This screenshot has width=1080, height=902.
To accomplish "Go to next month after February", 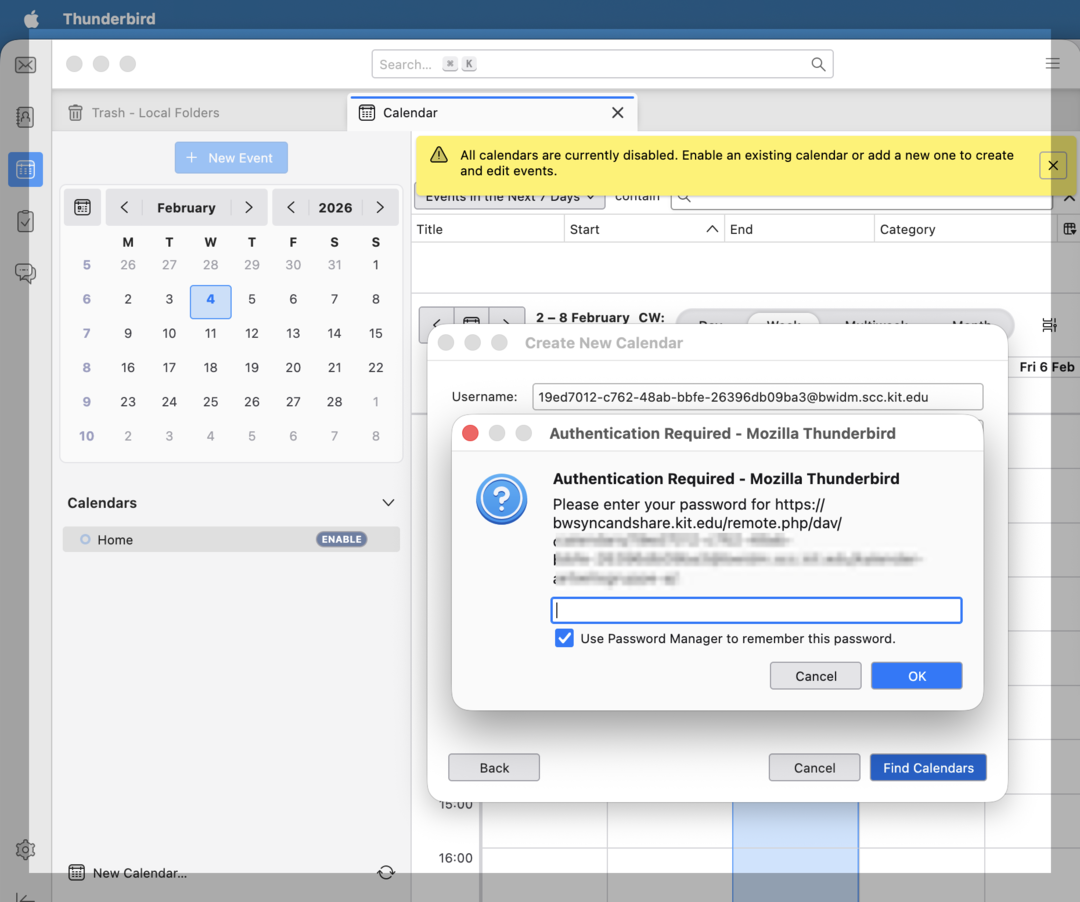I will (249, 207).
